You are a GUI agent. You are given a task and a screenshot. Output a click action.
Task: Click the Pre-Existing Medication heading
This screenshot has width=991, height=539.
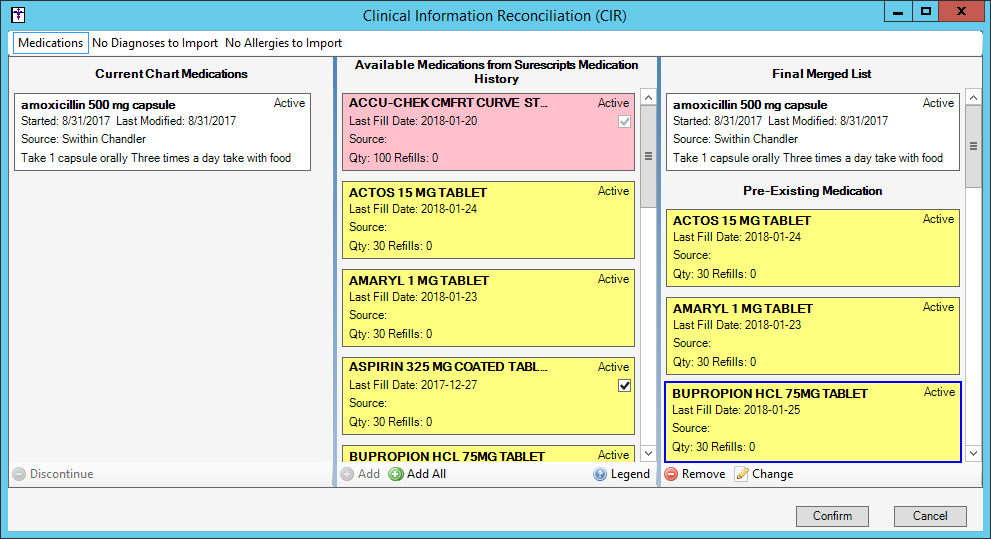pos(812,191)
